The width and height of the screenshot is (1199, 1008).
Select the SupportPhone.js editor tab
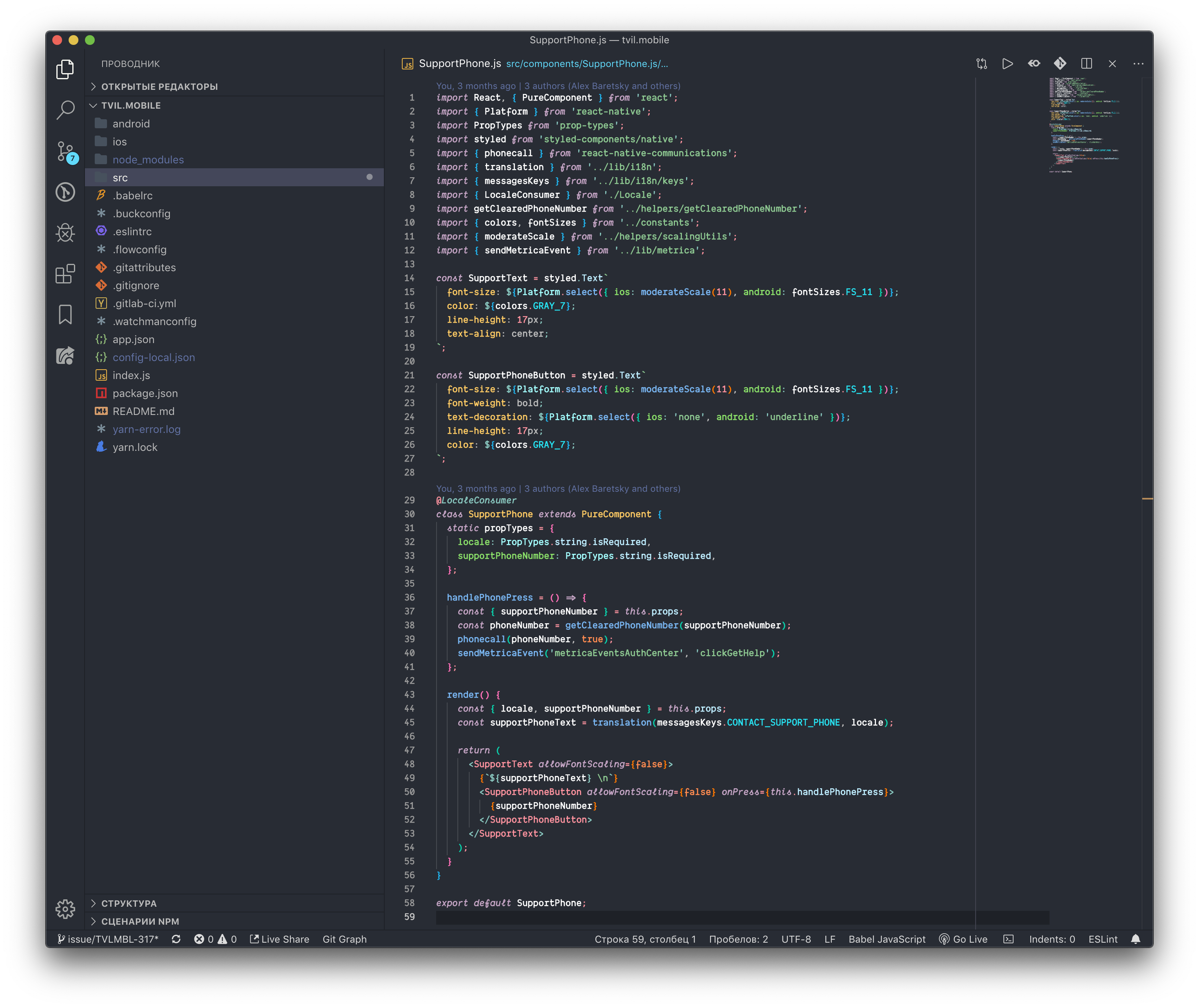coord(460,63)
